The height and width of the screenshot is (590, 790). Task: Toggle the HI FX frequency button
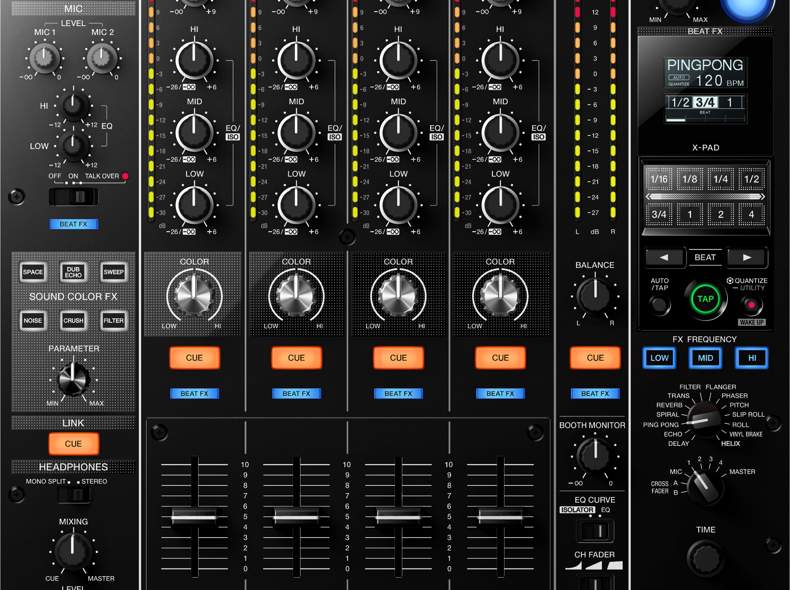pos(752,358)
